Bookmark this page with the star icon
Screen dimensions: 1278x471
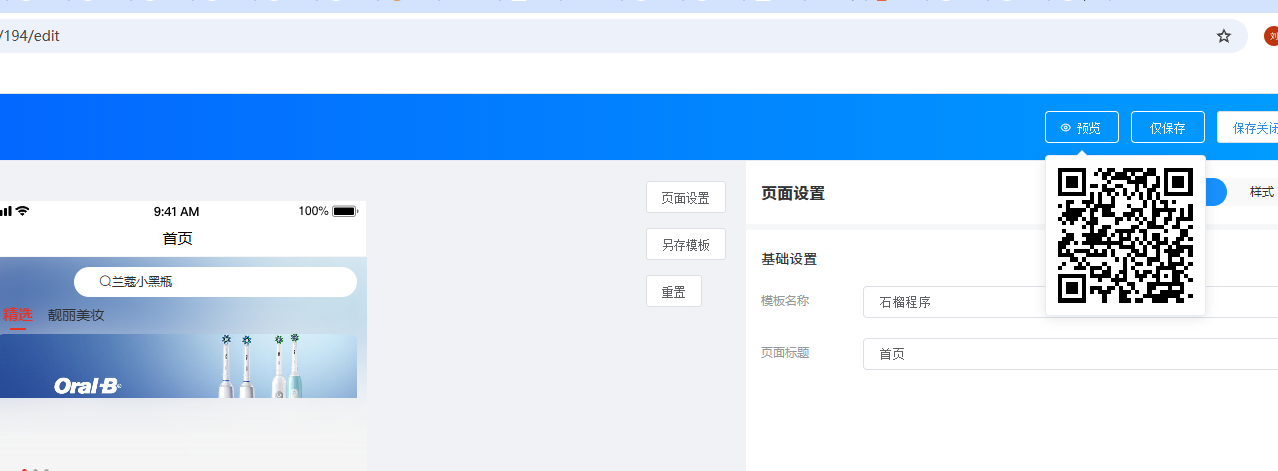tap(1224, 36)
